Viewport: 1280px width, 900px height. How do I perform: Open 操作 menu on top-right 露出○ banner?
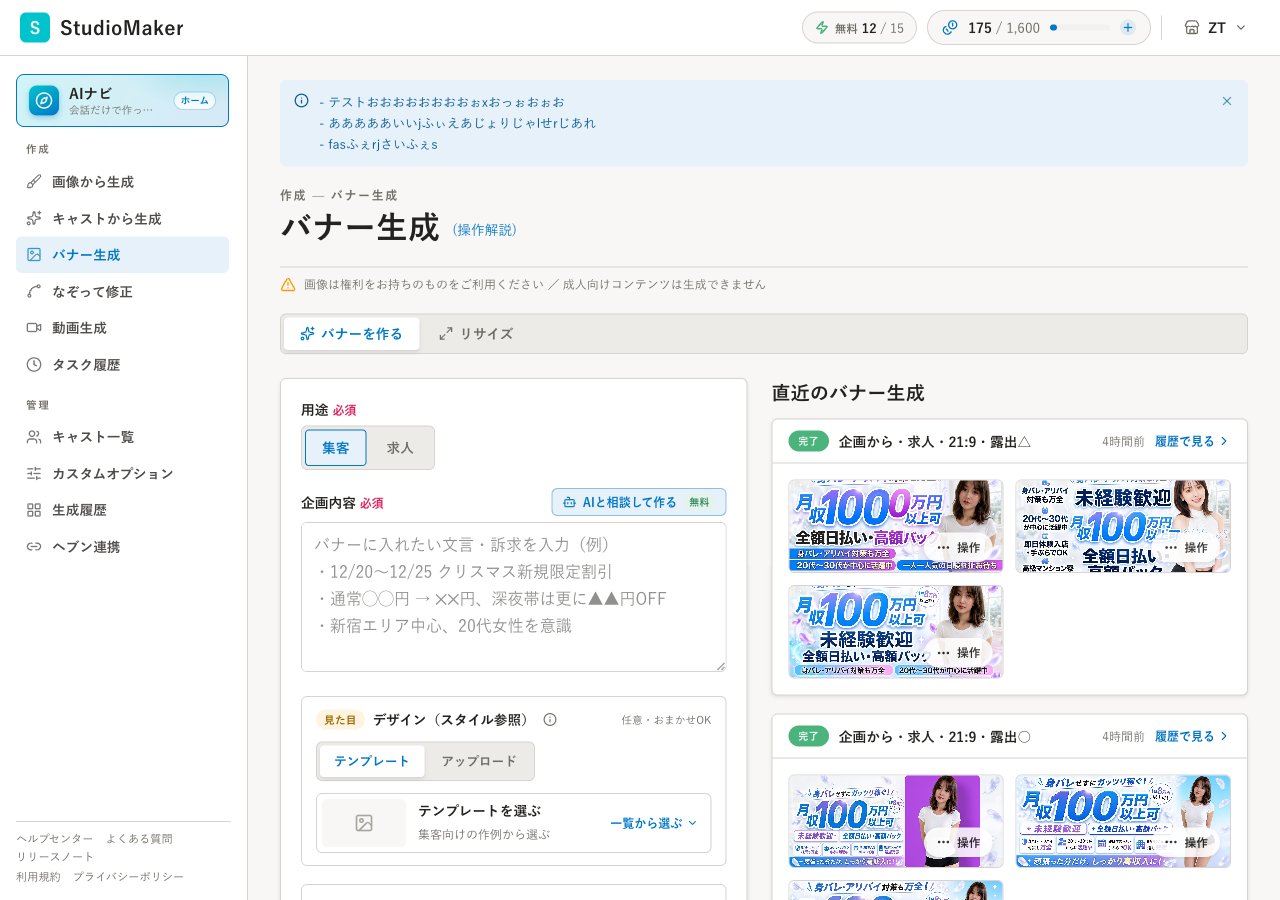pos(1186,842)
